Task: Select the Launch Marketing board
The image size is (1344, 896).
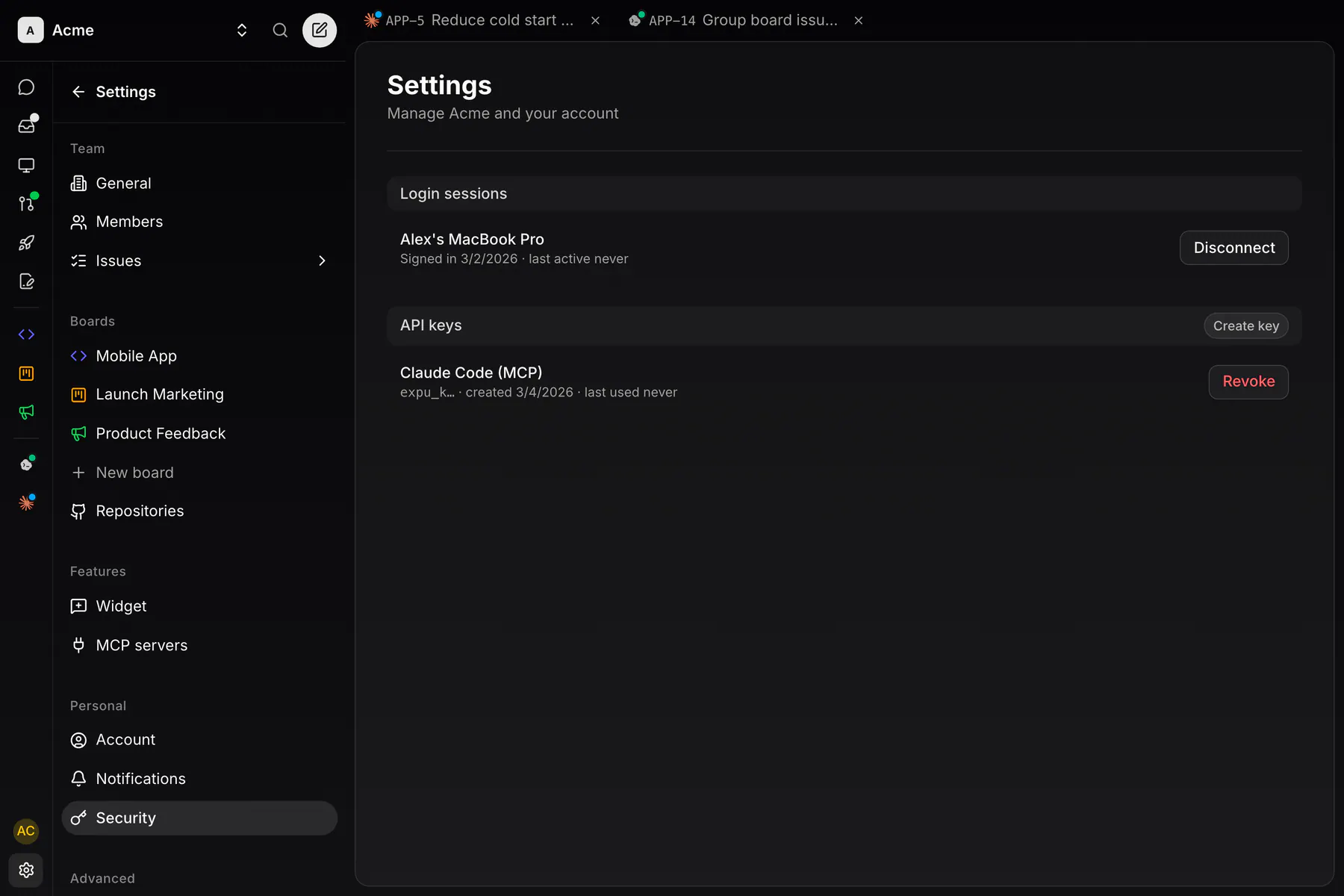Action: pos(199,394)
